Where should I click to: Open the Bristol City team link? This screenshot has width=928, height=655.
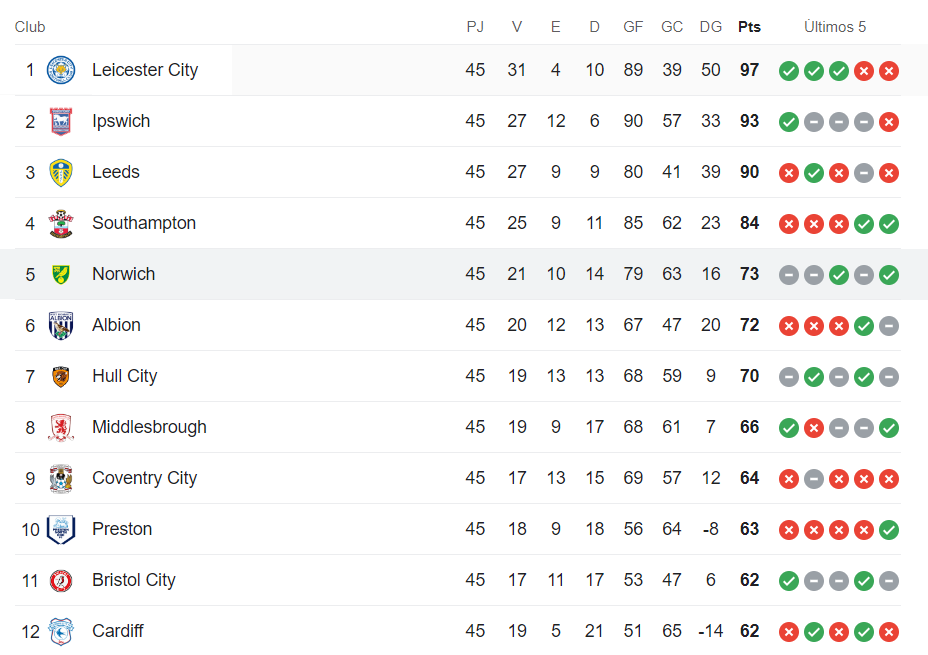[x=133, y=580]
